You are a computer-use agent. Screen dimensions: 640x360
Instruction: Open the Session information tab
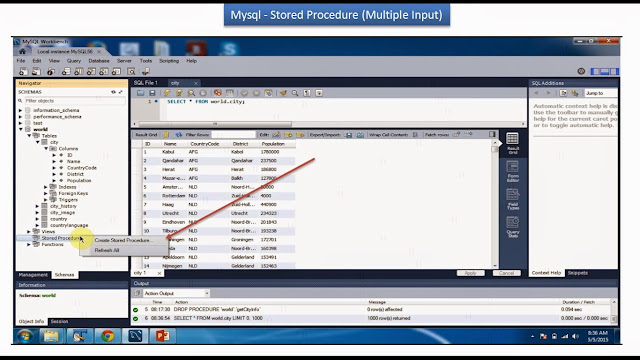(x=60, y=322)
